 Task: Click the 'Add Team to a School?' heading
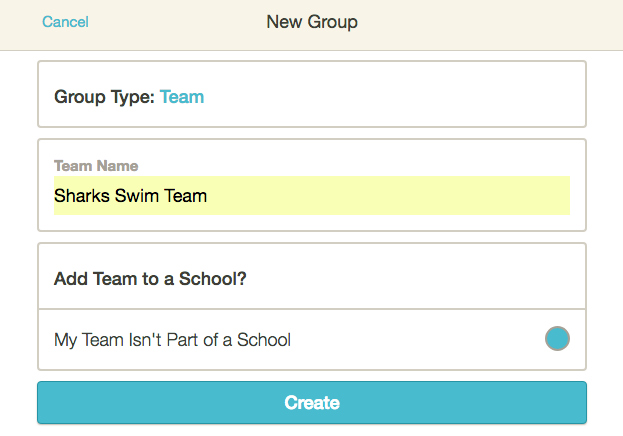[150, 279]
